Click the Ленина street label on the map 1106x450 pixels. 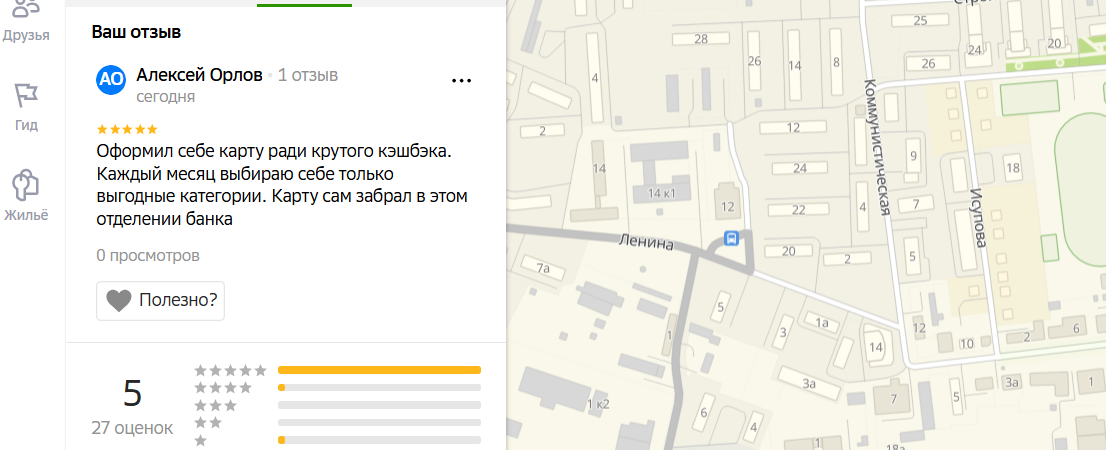click(x=645, y=243)
